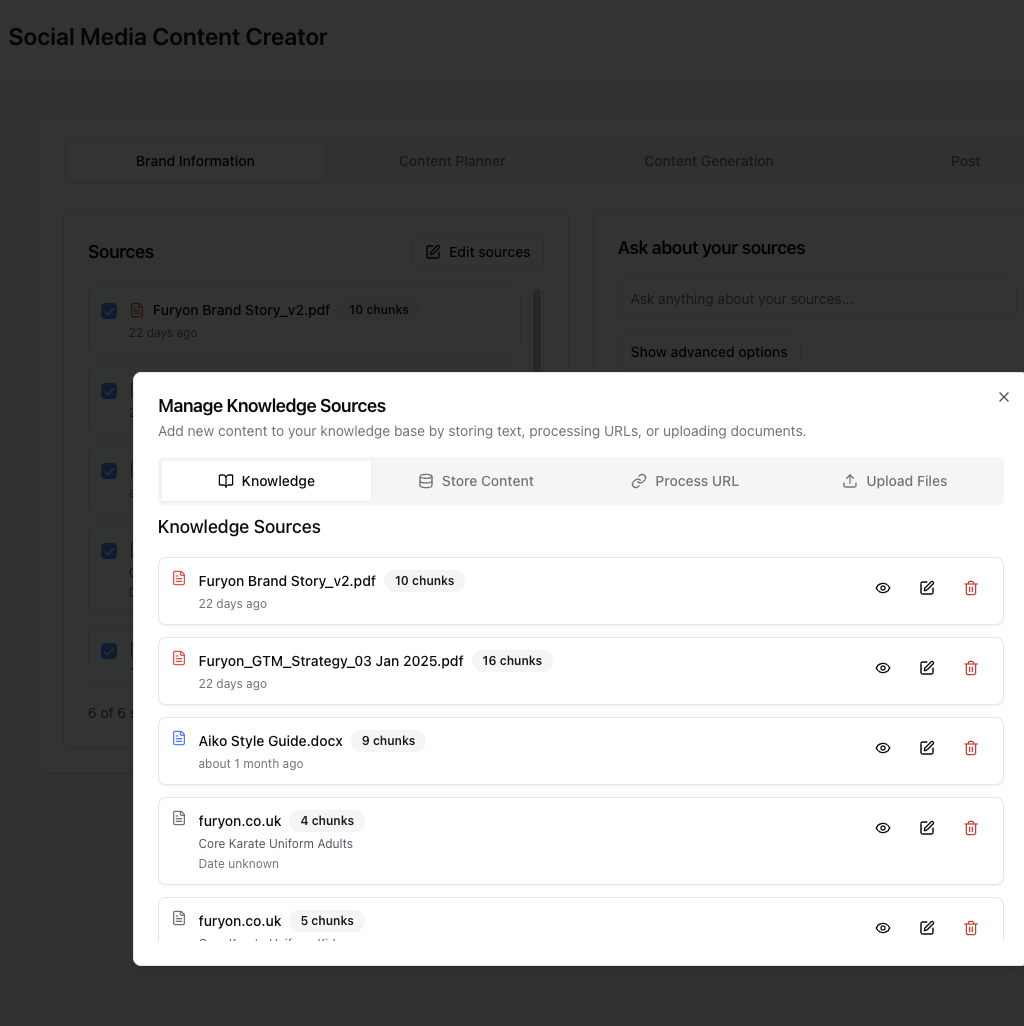The height and width of the screenshot is (1026, 1024).
Task: Focus the ask anything about sources field
Action: (817, 297)
